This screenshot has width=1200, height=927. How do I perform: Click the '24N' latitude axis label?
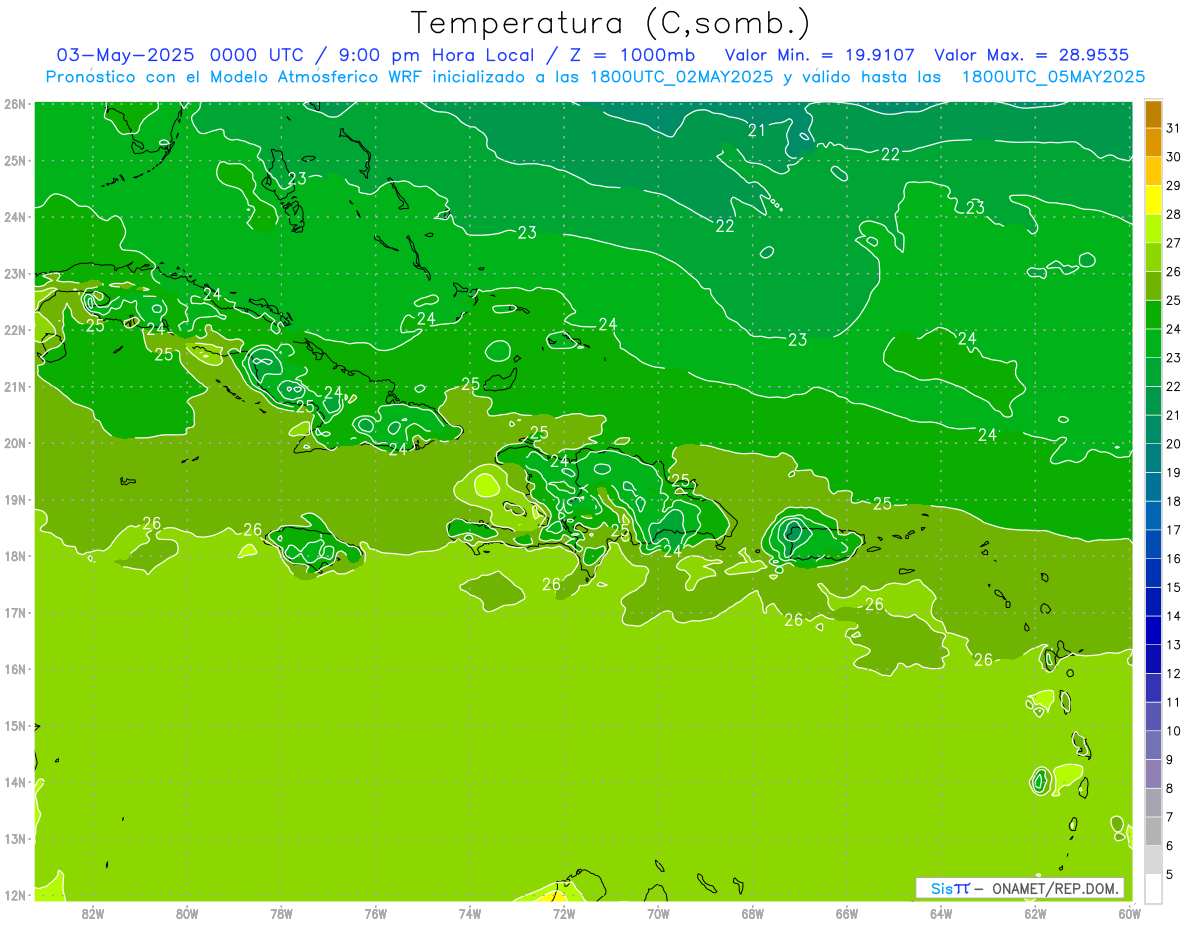(15, 217)
